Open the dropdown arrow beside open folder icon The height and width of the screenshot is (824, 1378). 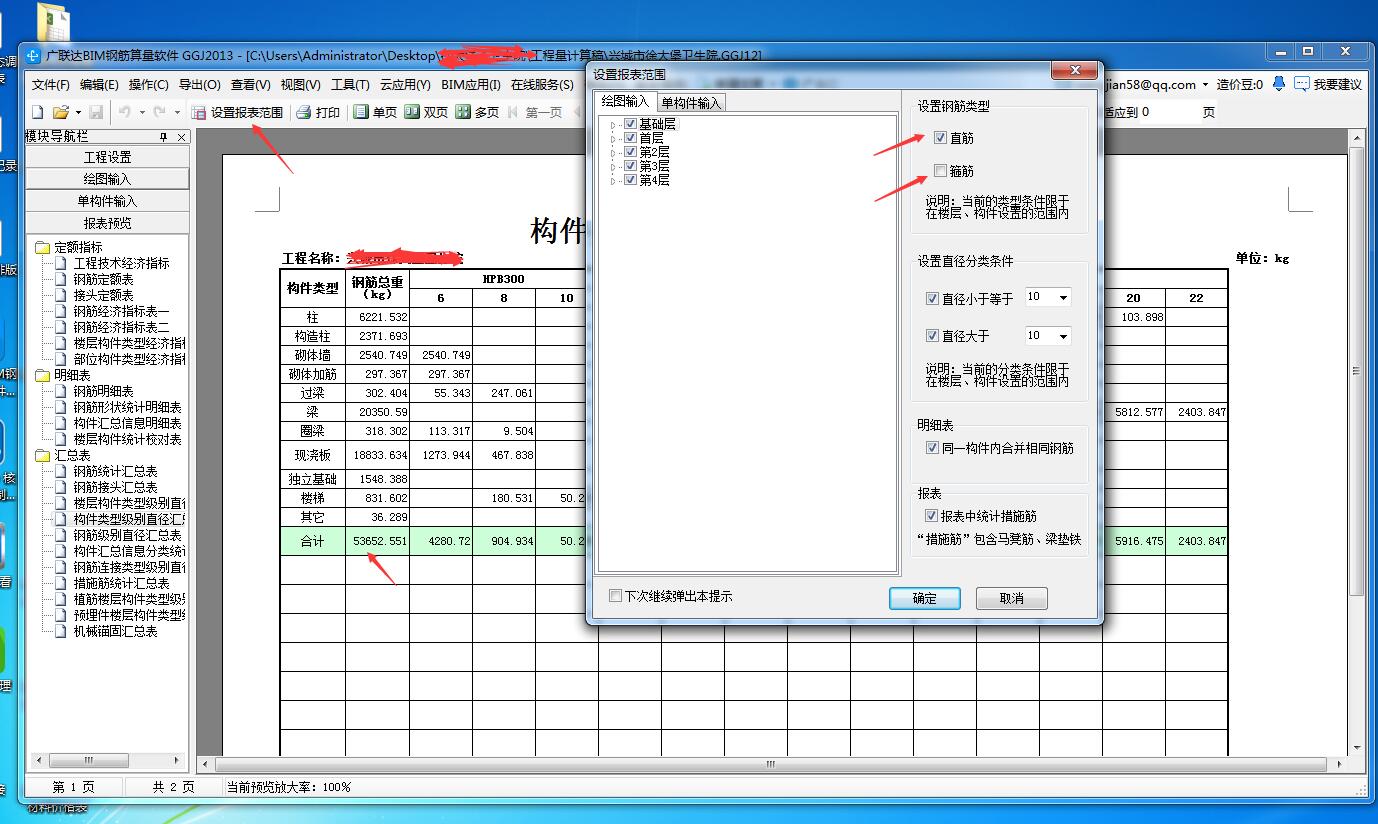[x=78, y=112]
